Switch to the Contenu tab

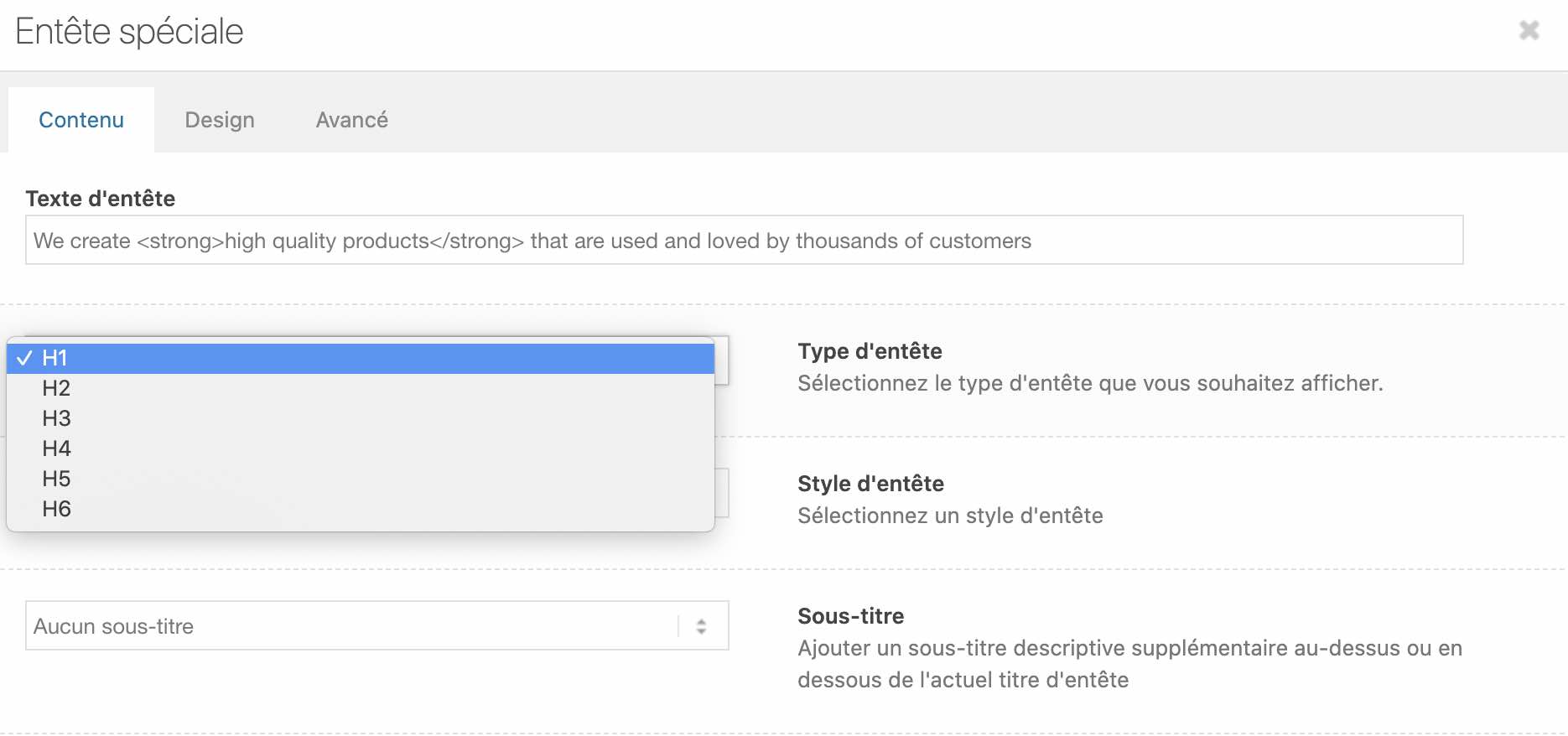(x=81, y=120)
